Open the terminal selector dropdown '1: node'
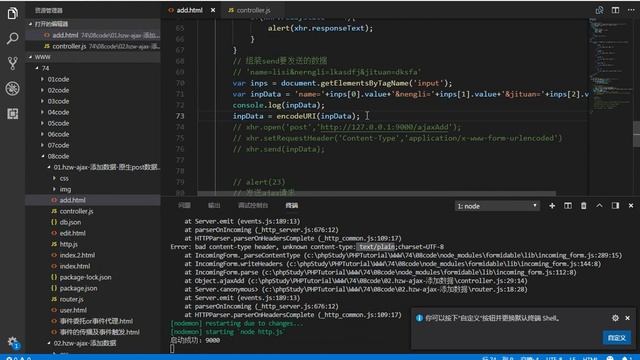 tap(497, 206)
